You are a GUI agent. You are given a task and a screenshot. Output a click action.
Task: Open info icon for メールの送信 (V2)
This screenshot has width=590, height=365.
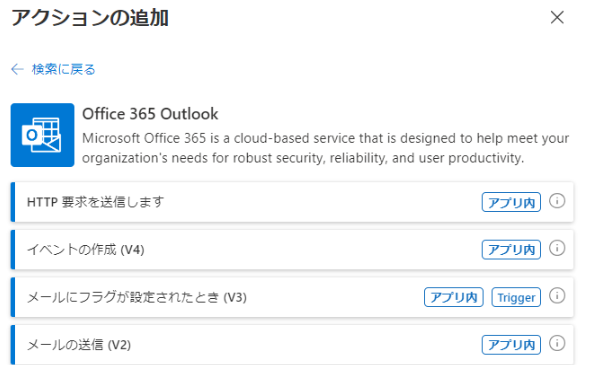[x=557, y=343]
